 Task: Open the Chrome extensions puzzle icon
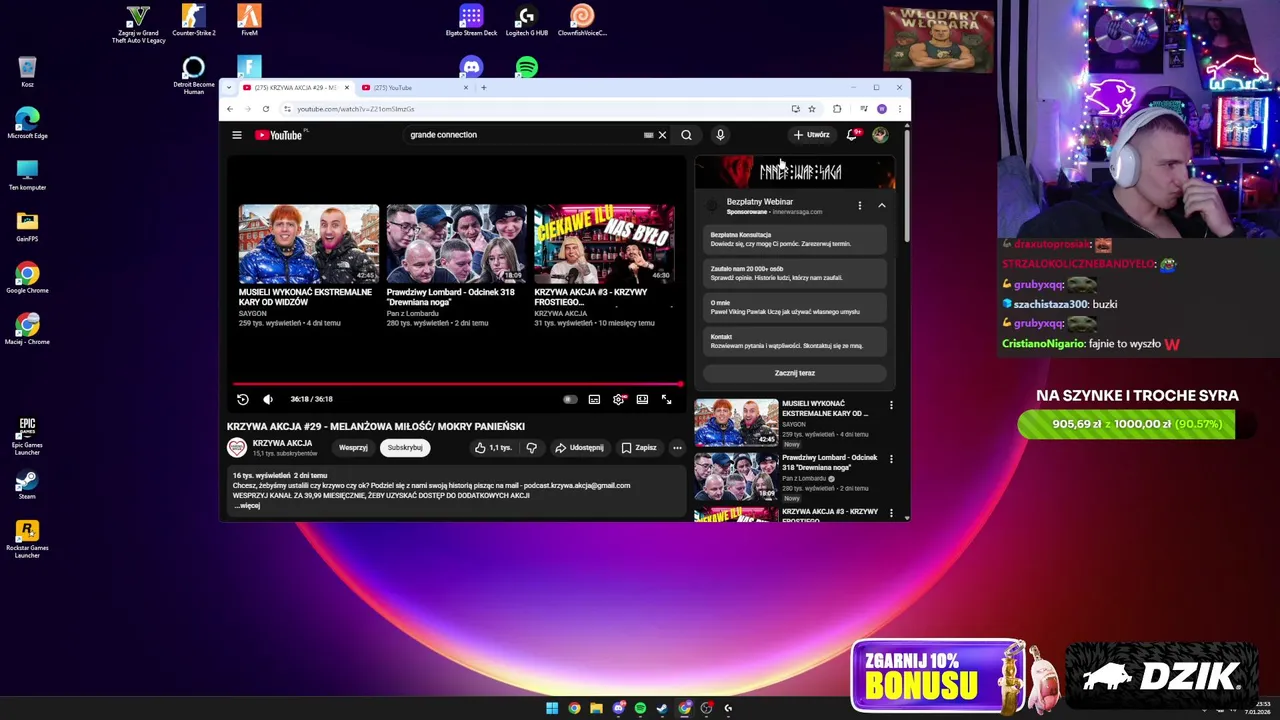coord(837,109)
